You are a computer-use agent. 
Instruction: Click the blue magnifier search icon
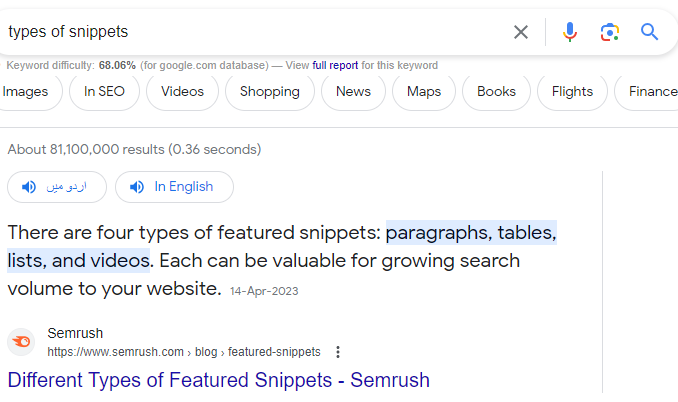click(649, 32)
